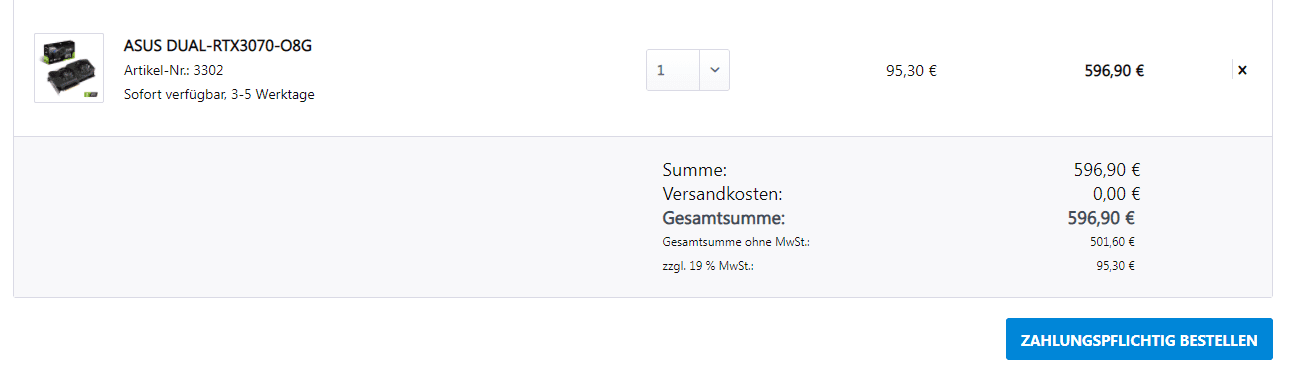This screenshot has width=1310, height=379.
Task: Click the Versandkosten: label
Action: [722, 194]
